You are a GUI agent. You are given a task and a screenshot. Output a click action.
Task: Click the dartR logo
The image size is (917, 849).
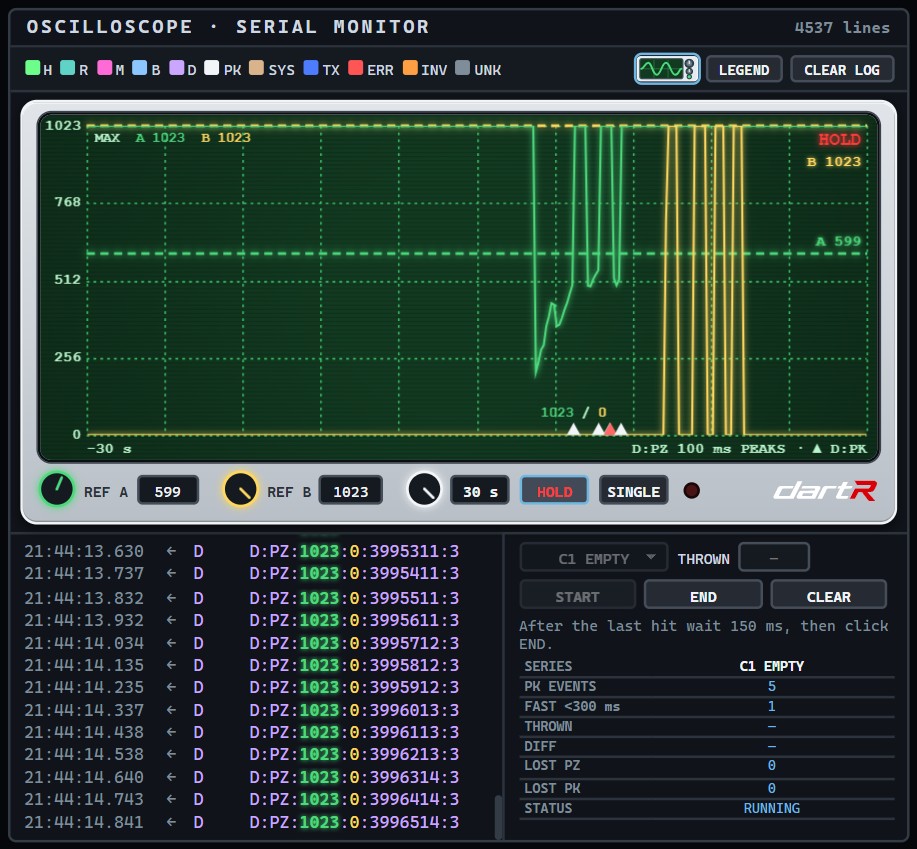(x=825, y=490)
